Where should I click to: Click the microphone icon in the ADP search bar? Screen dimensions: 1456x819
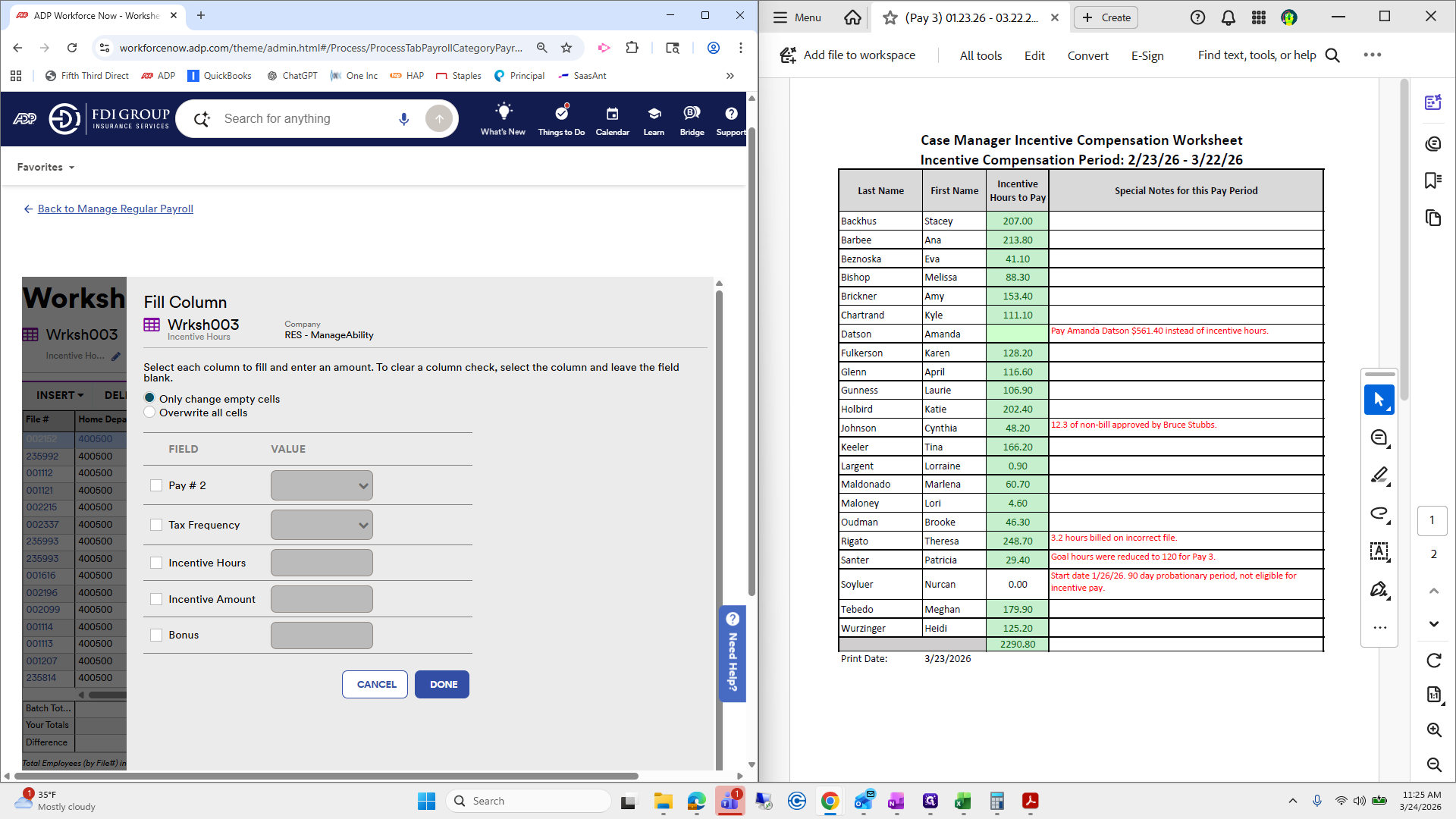pyautogui.click(x=403, y=118)
